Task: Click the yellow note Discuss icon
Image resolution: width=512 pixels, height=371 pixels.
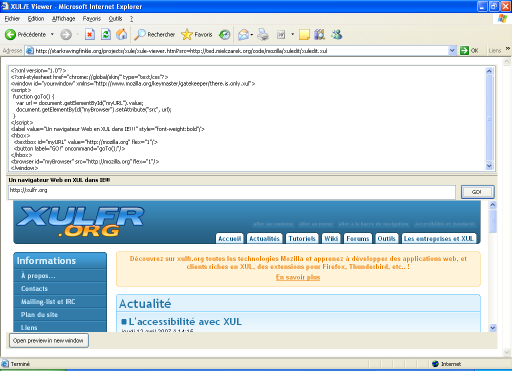Action: click(x=304, y=34)
